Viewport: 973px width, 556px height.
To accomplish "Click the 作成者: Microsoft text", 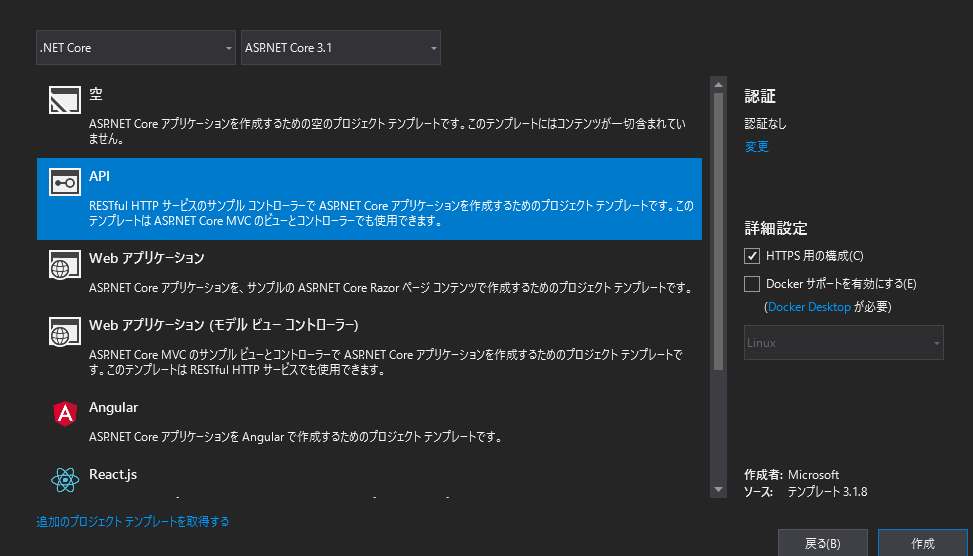I will 792,475.
